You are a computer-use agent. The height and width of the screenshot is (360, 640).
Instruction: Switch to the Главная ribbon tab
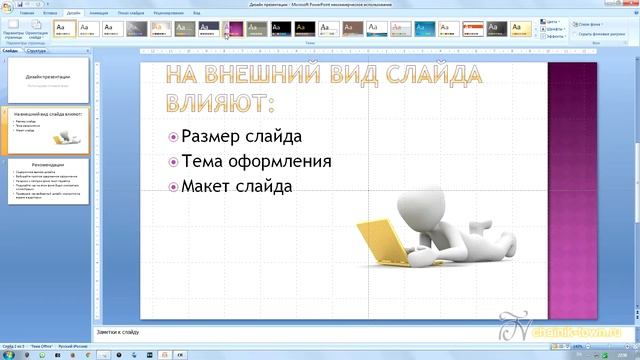[27, 13]
